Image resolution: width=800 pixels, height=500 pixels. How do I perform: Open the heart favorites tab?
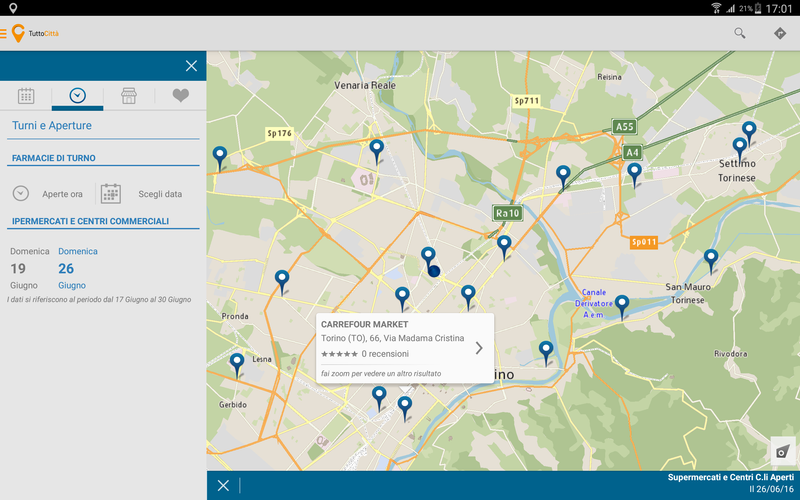pyautogui.click(x=181, y=95)
